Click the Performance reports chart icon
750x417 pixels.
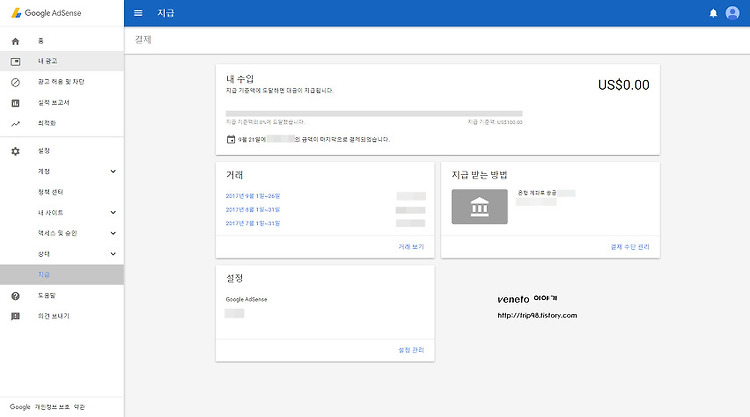15,103
